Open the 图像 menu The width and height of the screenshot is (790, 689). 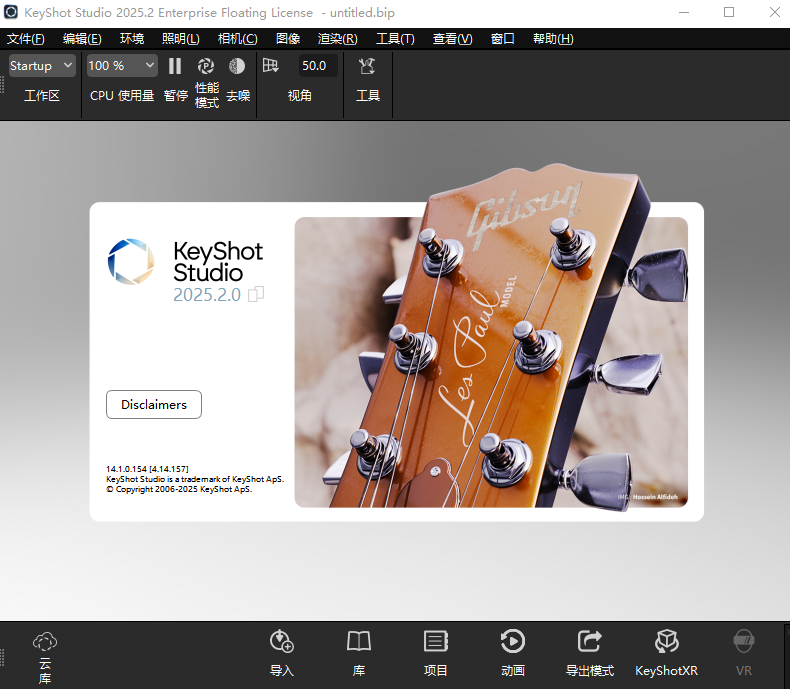(288, 39)
